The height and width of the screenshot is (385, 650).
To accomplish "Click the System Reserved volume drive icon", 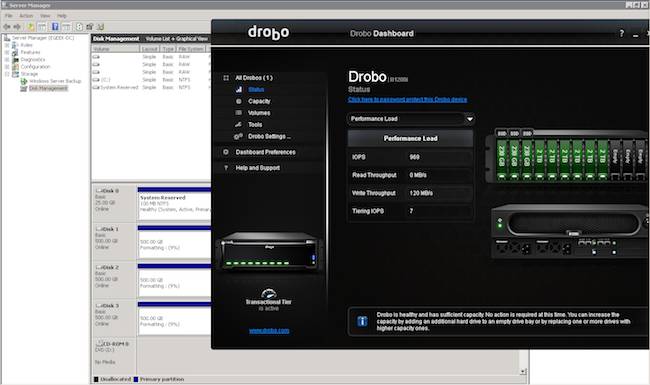I will (x=96, y=87).
